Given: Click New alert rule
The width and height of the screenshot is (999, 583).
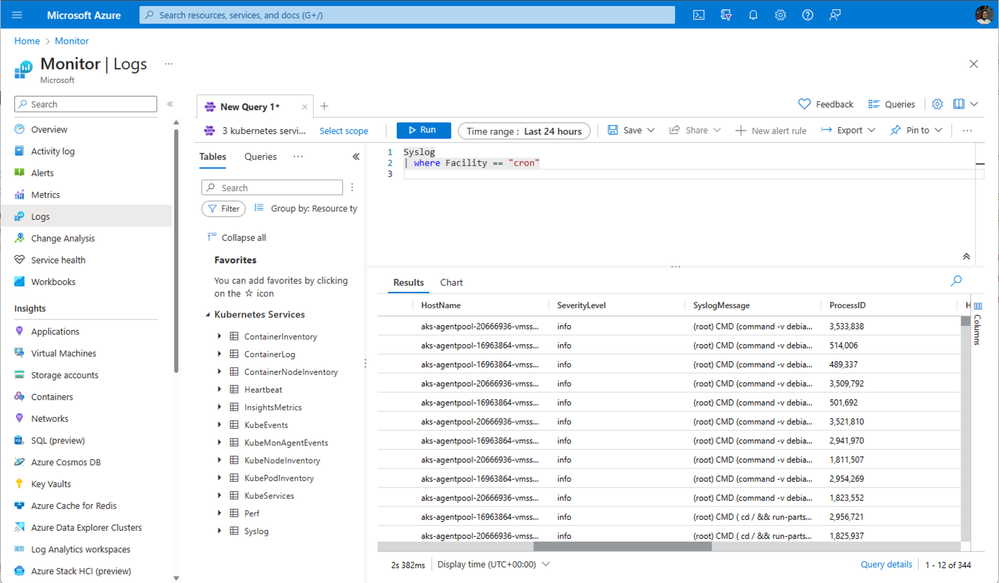Looking at the screenshot, I should point(771,131).
